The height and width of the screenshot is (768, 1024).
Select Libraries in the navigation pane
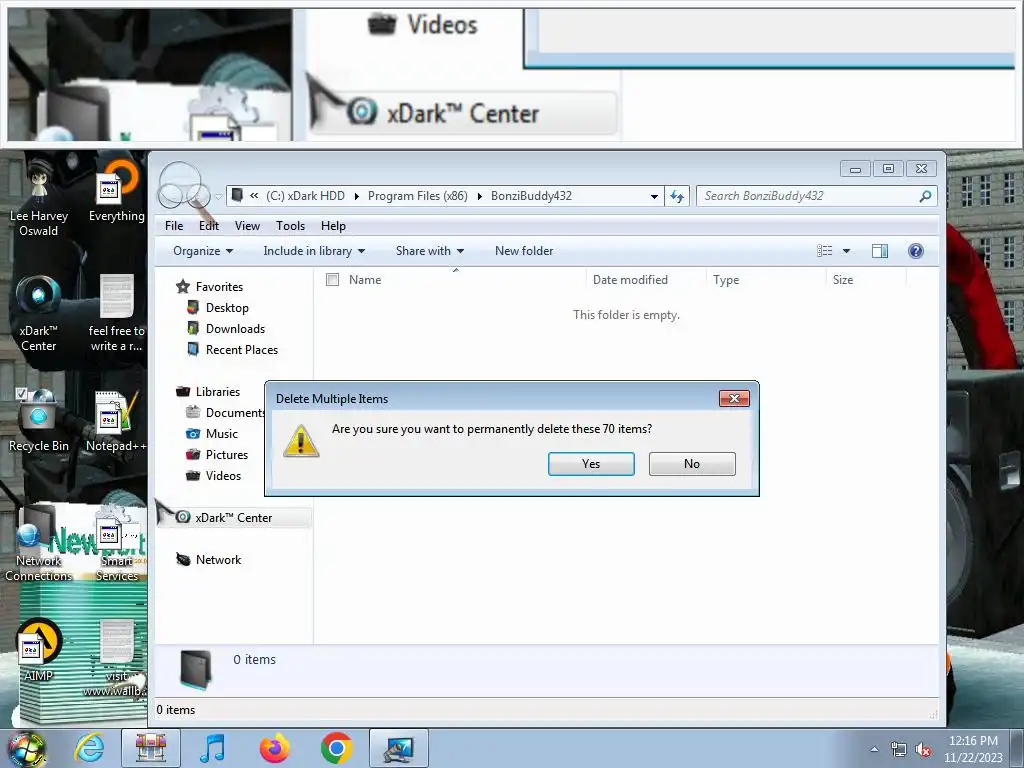coord(217,392)
